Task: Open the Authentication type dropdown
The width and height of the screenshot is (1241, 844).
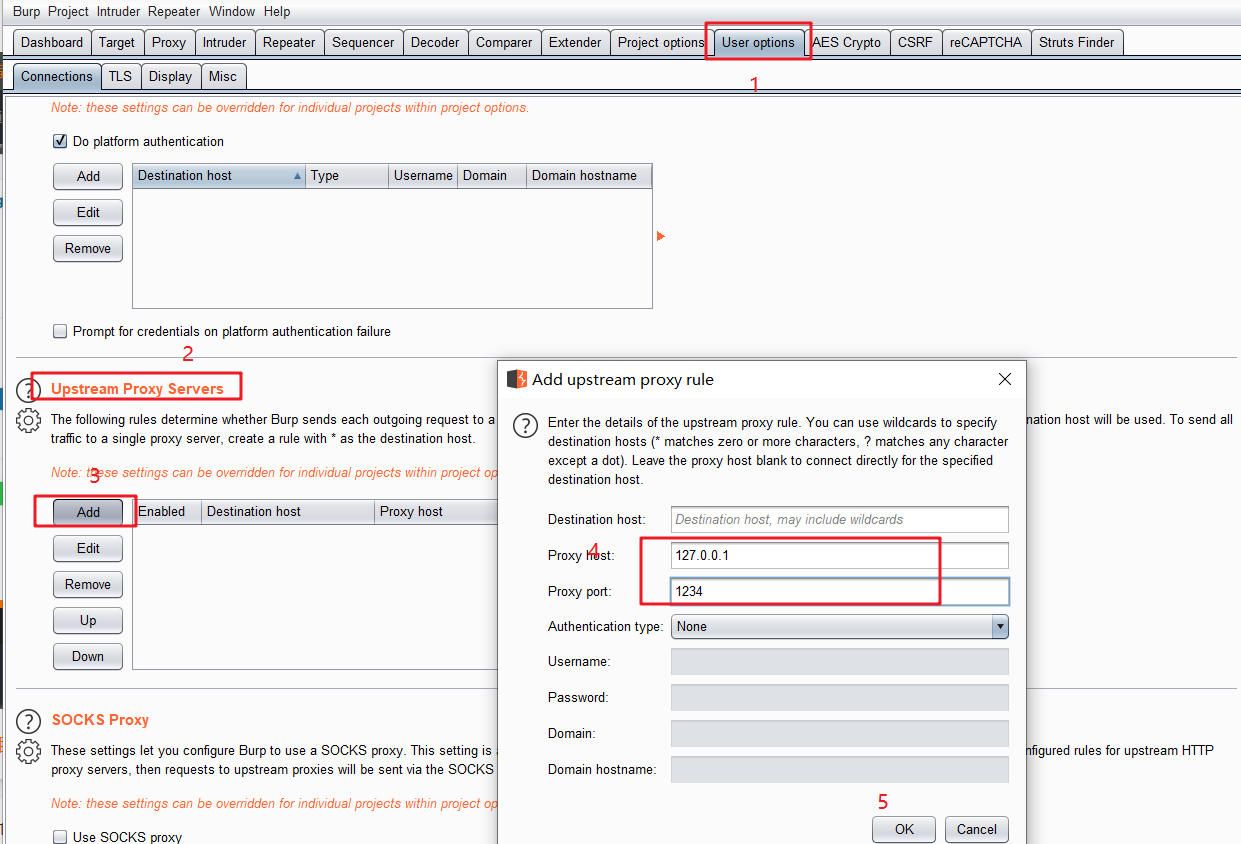Action: 839,627
